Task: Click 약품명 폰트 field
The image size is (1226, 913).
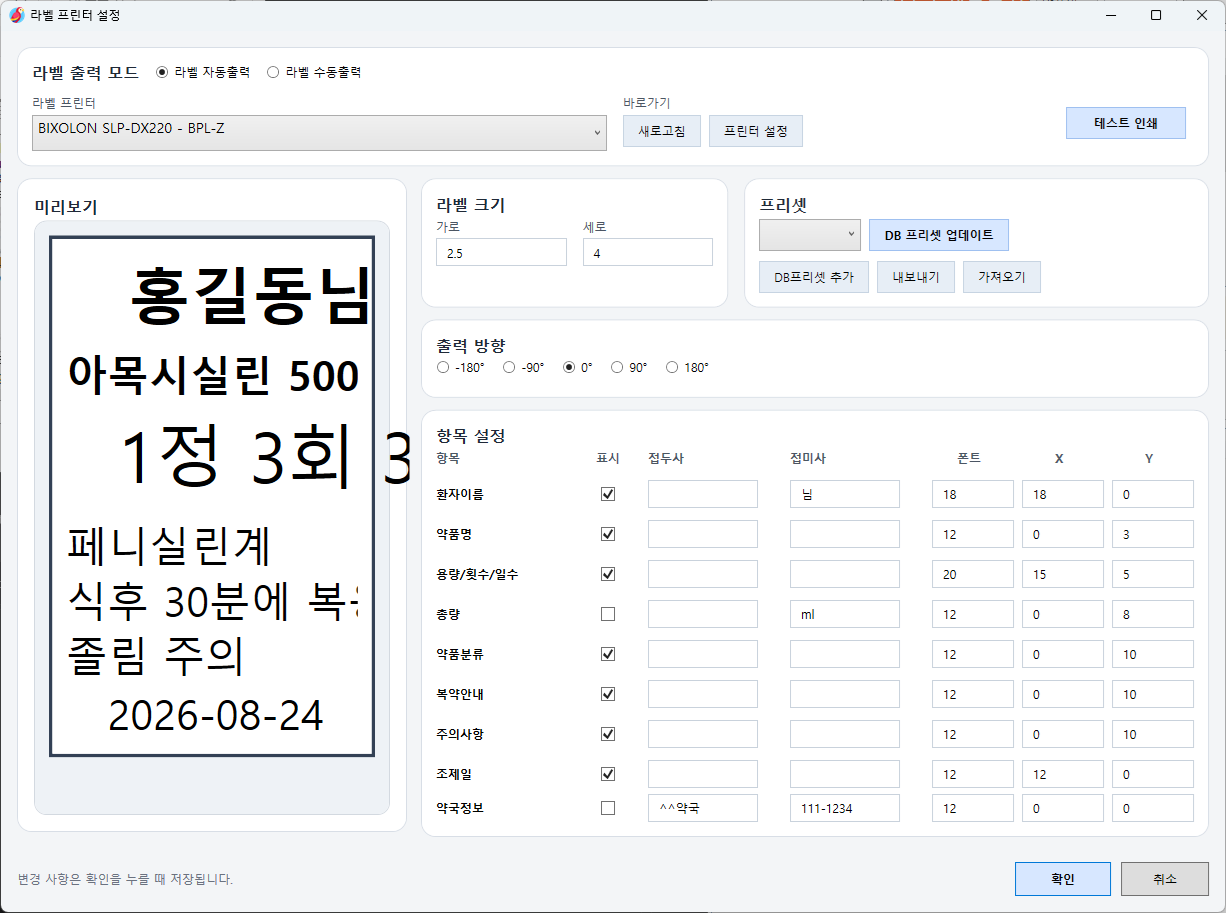Action: [x=973, y=534]
